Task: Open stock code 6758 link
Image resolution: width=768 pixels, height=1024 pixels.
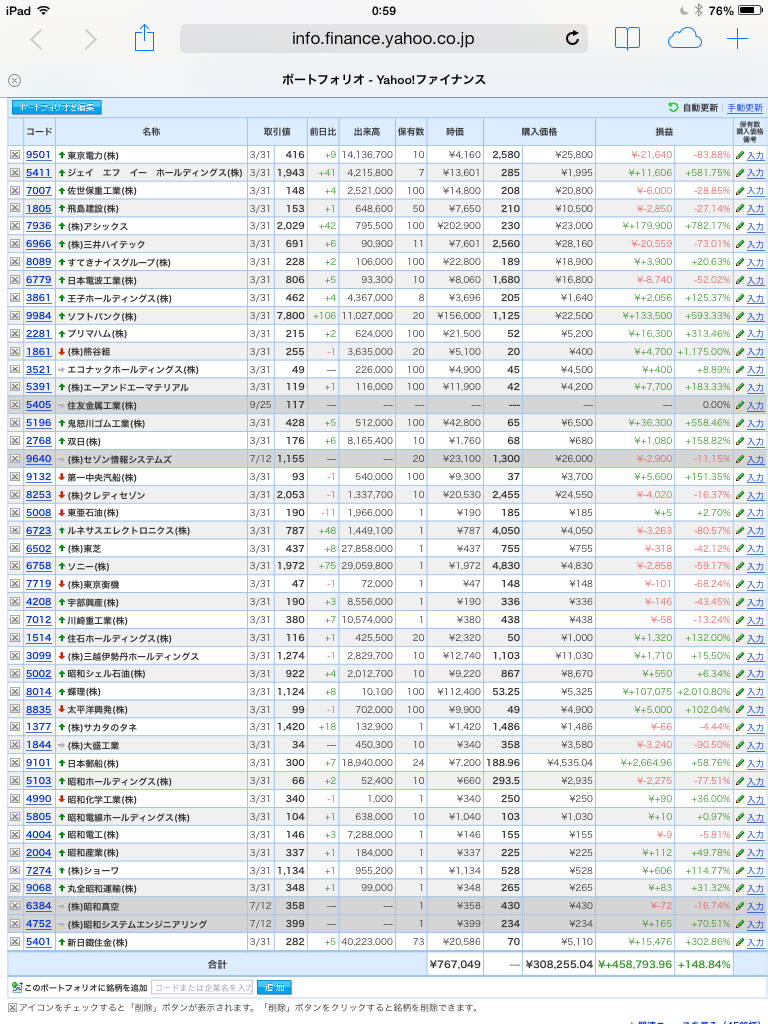Action: point(39,566)
